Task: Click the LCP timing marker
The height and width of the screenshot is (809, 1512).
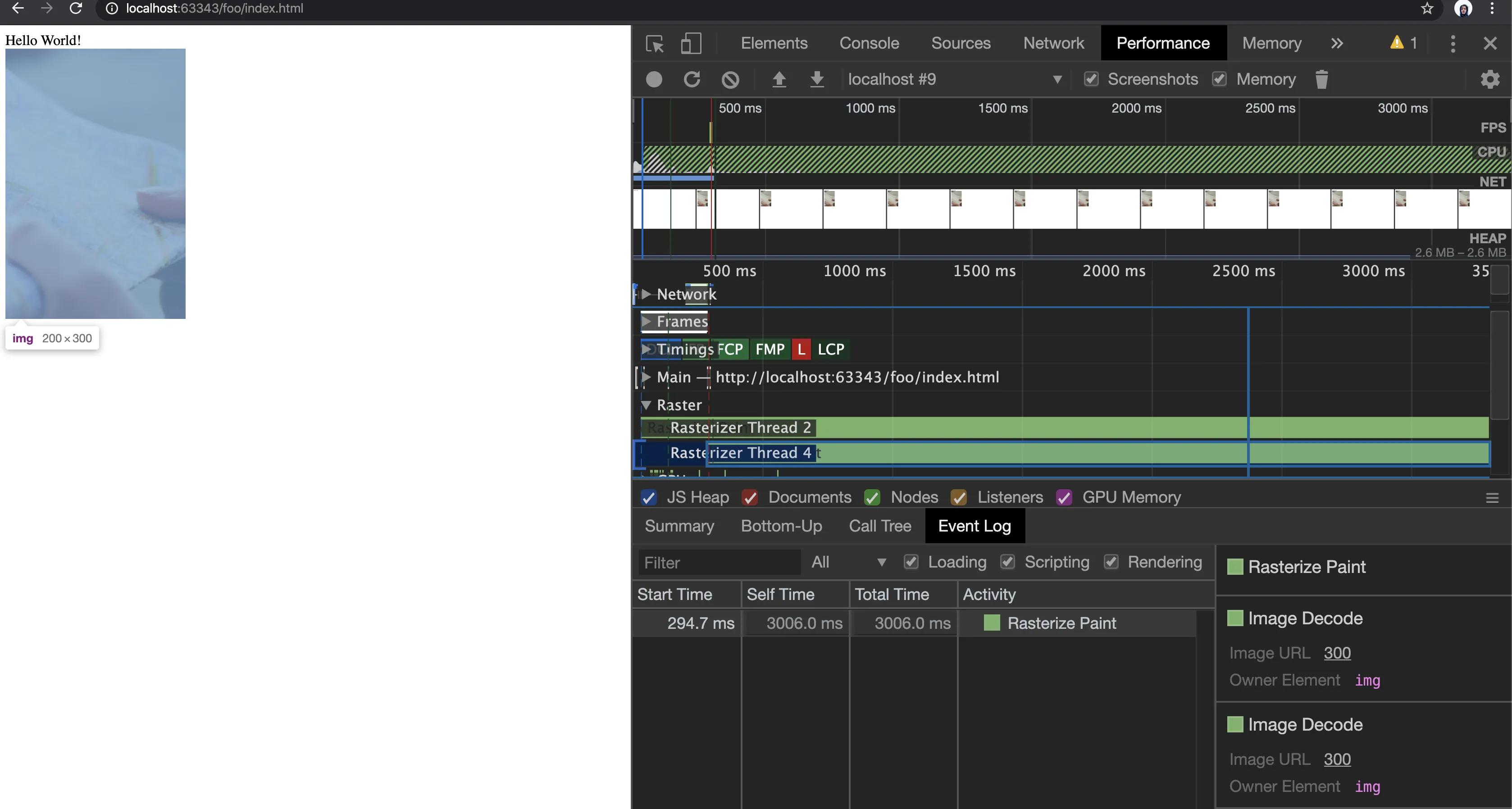Action: coord(830,349)
